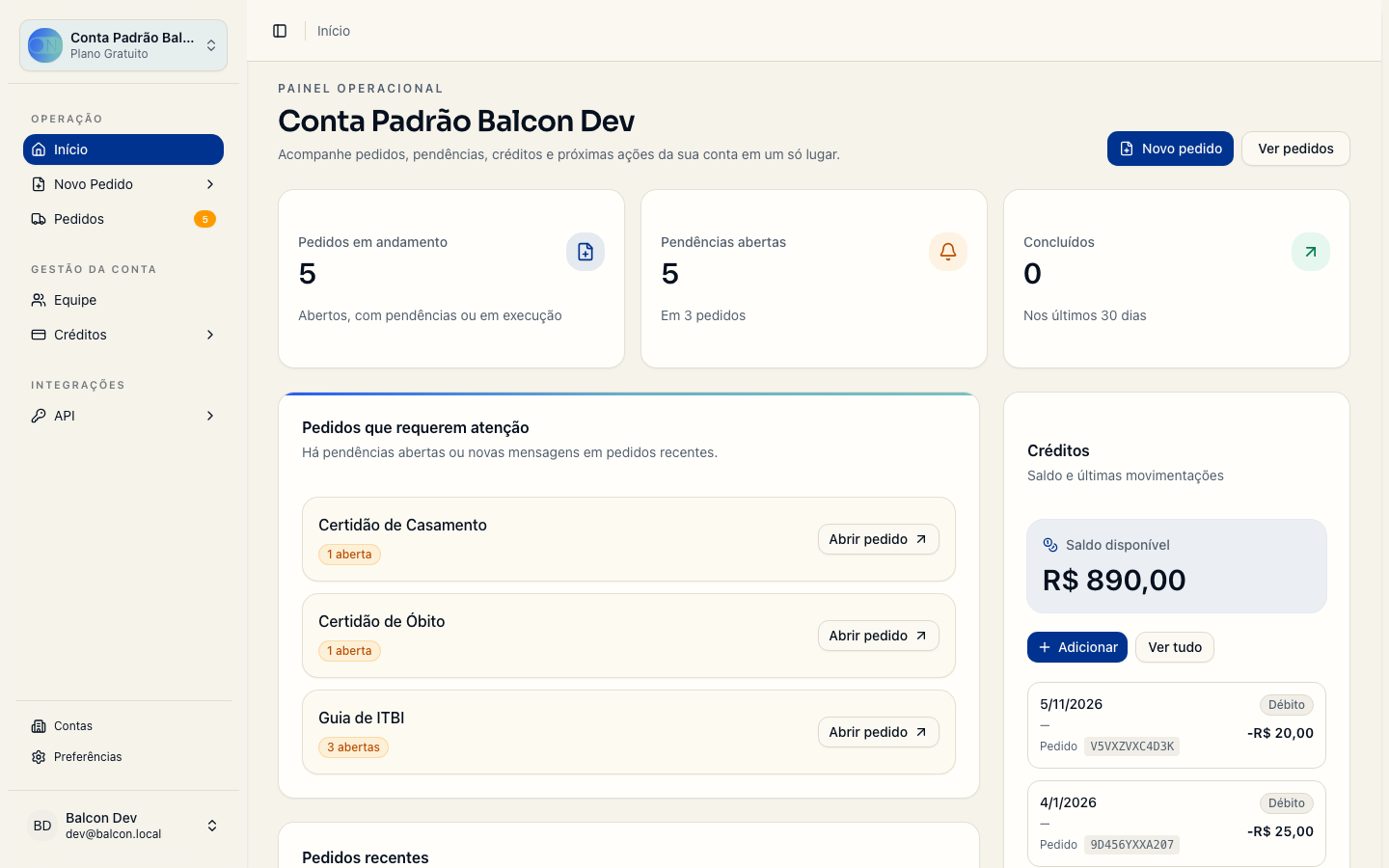Click the home icon beside Início
Viewport: 1389px width, 868px height.
coord(39,149)
